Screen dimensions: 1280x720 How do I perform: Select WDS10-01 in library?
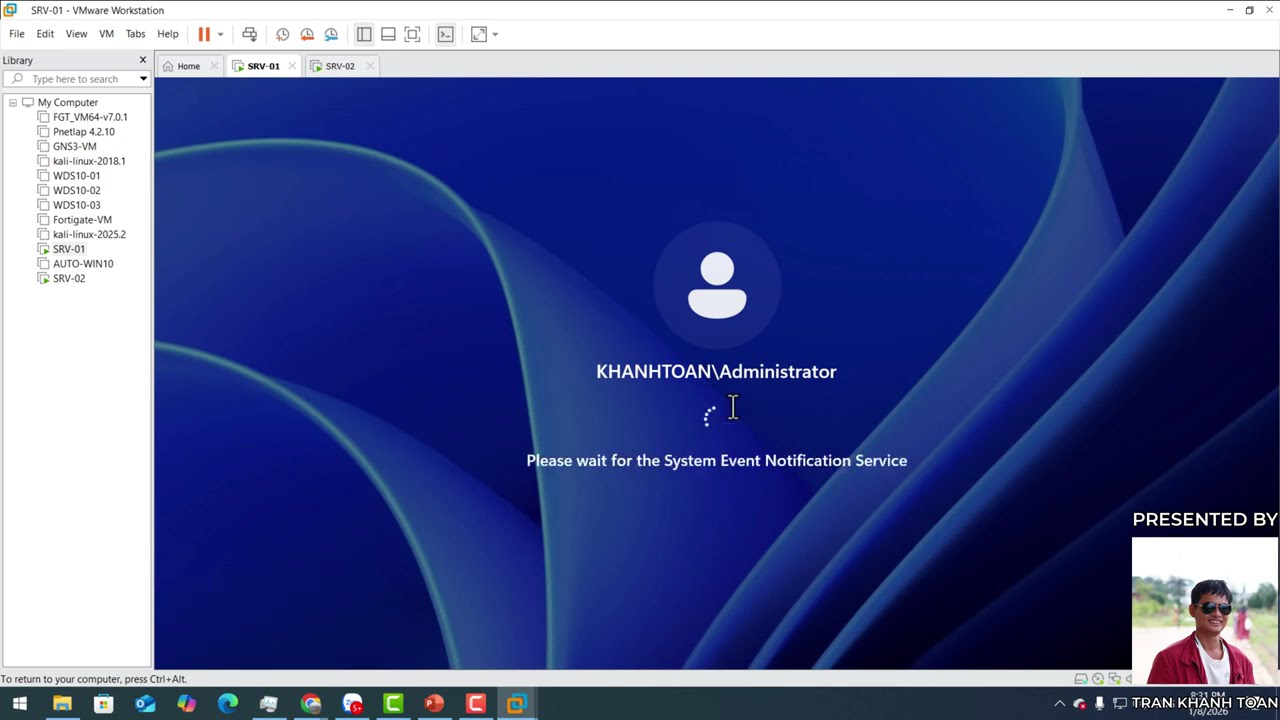click(x=76, y=176)
